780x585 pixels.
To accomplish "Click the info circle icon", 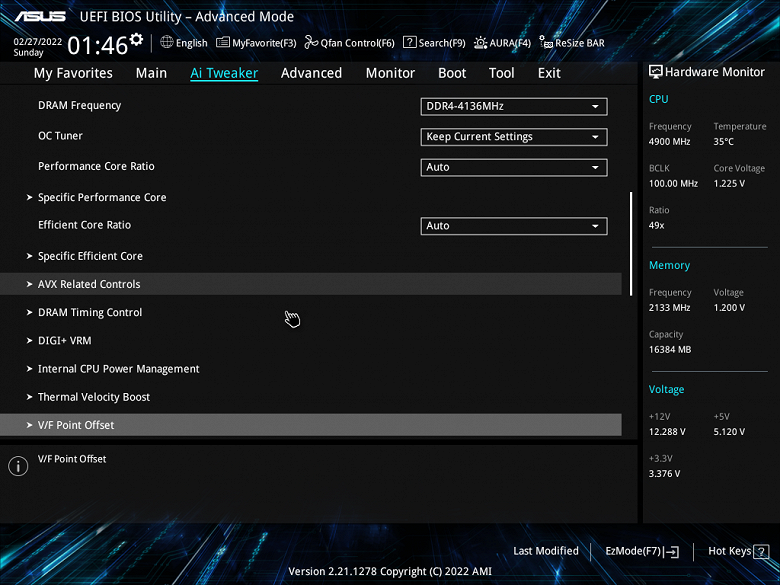I will click(x=18, y=466).
